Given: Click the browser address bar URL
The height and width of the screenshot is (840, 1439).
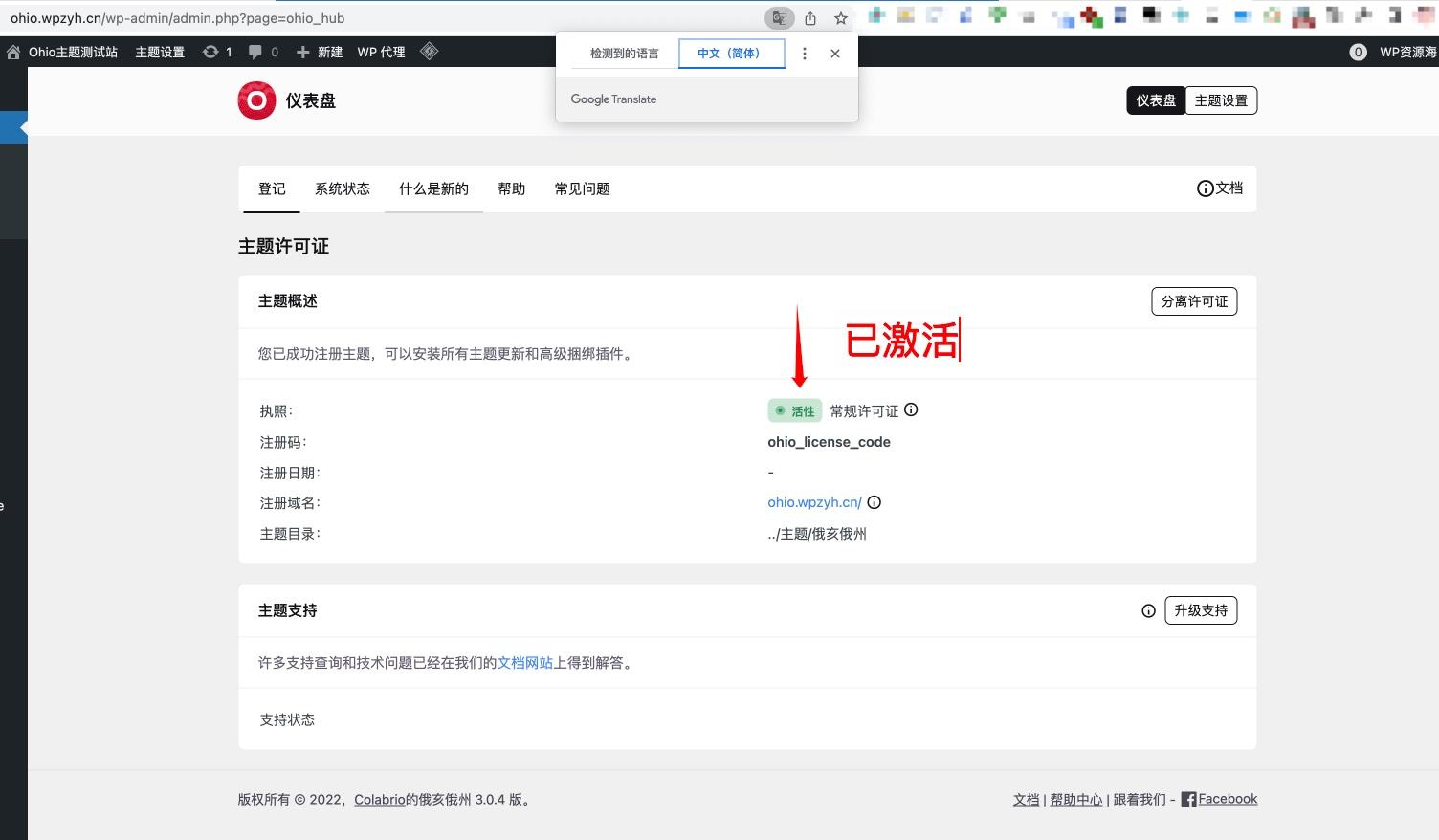Looking at the screenshot, I should click(x=177, y=18).
